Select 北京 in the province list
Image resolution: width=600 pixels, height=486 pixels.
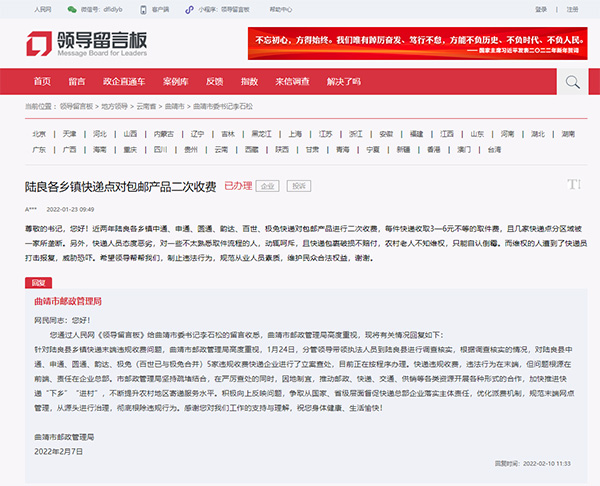[x=39, y=133]
